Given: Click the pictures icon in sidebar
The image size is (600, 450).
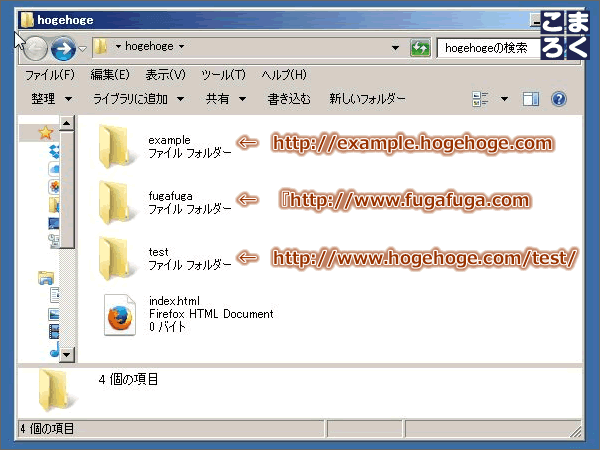Looking at the screenshot, I should (x=54, y=314).
